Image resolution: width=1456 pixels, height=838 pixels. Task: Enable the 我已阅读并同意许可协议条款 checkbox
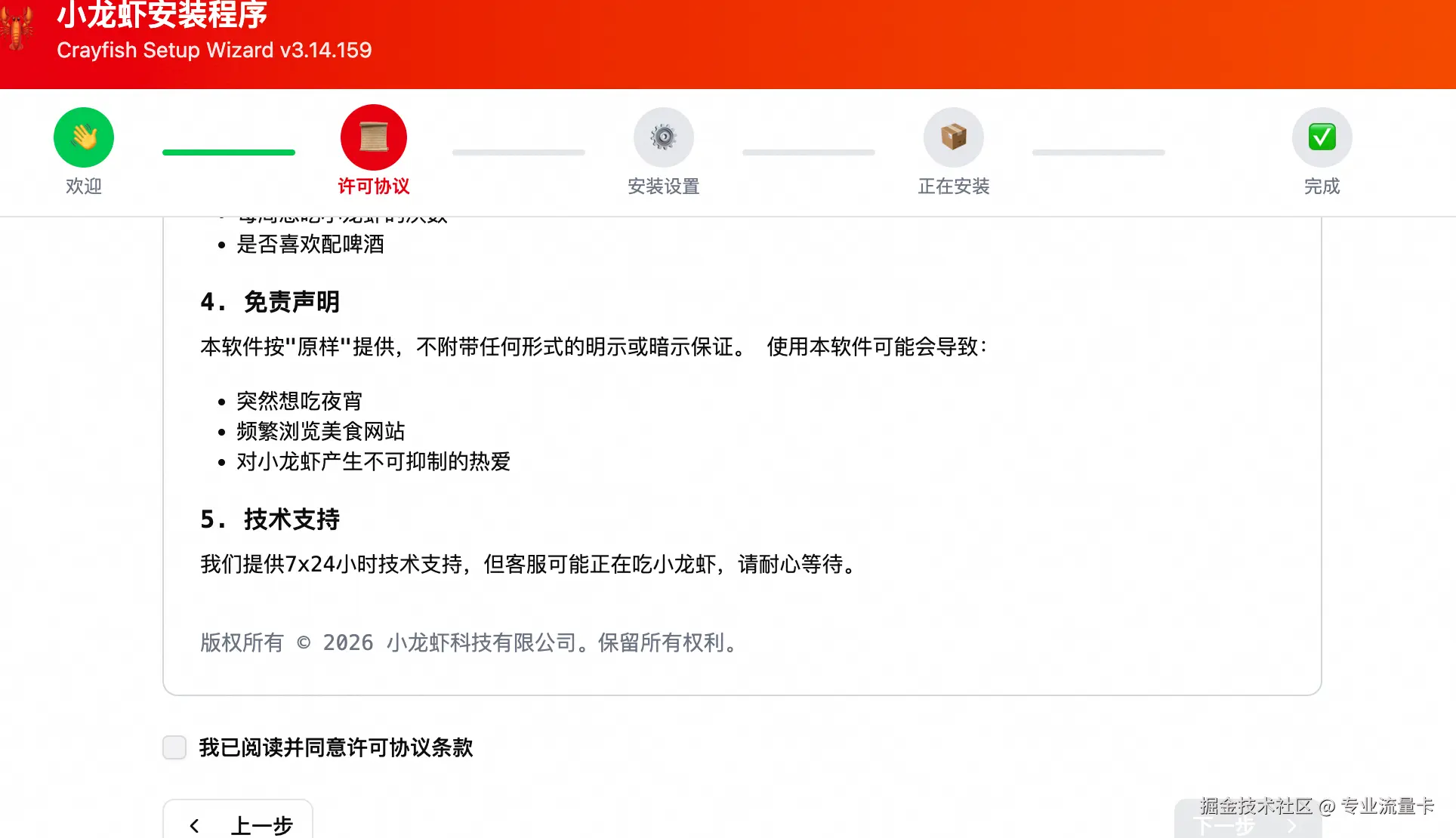tap(174, 747)
